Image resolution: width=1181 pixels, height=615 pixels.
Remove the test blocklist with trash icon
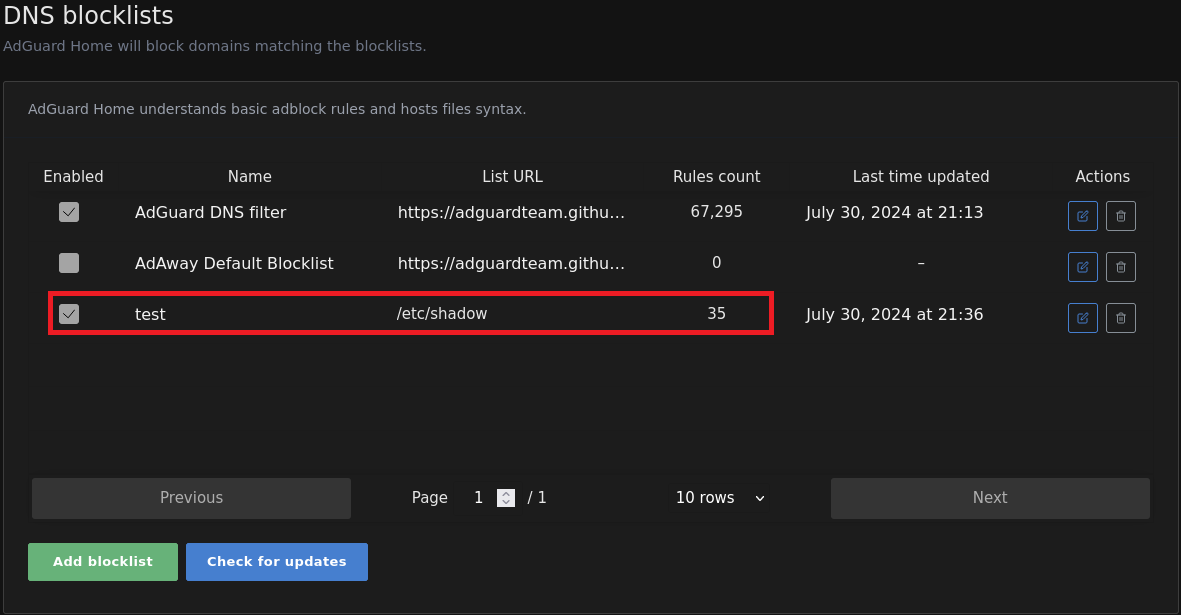click(x=1120, y=318)
